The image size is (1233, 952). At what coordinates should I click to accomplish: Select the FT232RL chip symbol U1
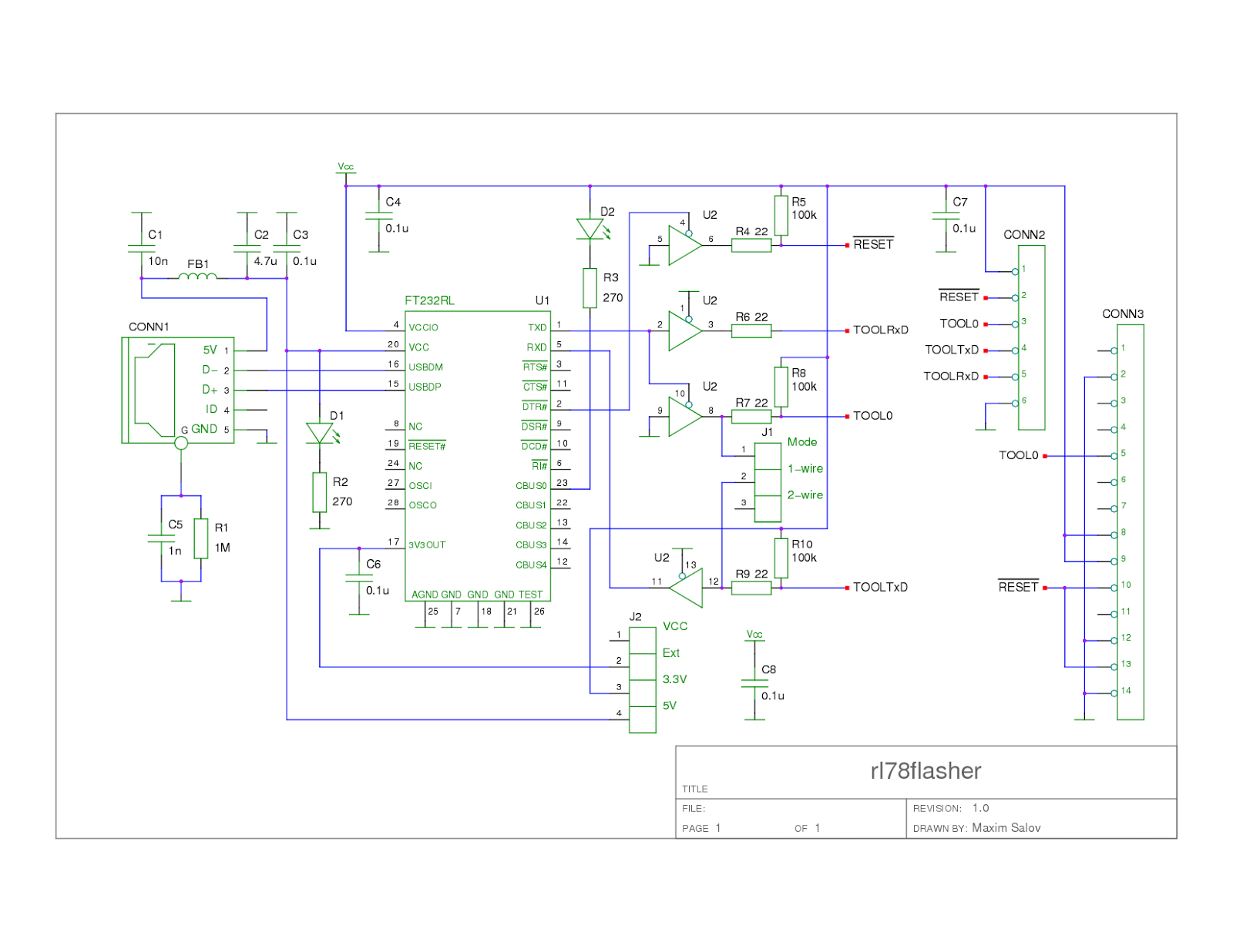[478, 454]
